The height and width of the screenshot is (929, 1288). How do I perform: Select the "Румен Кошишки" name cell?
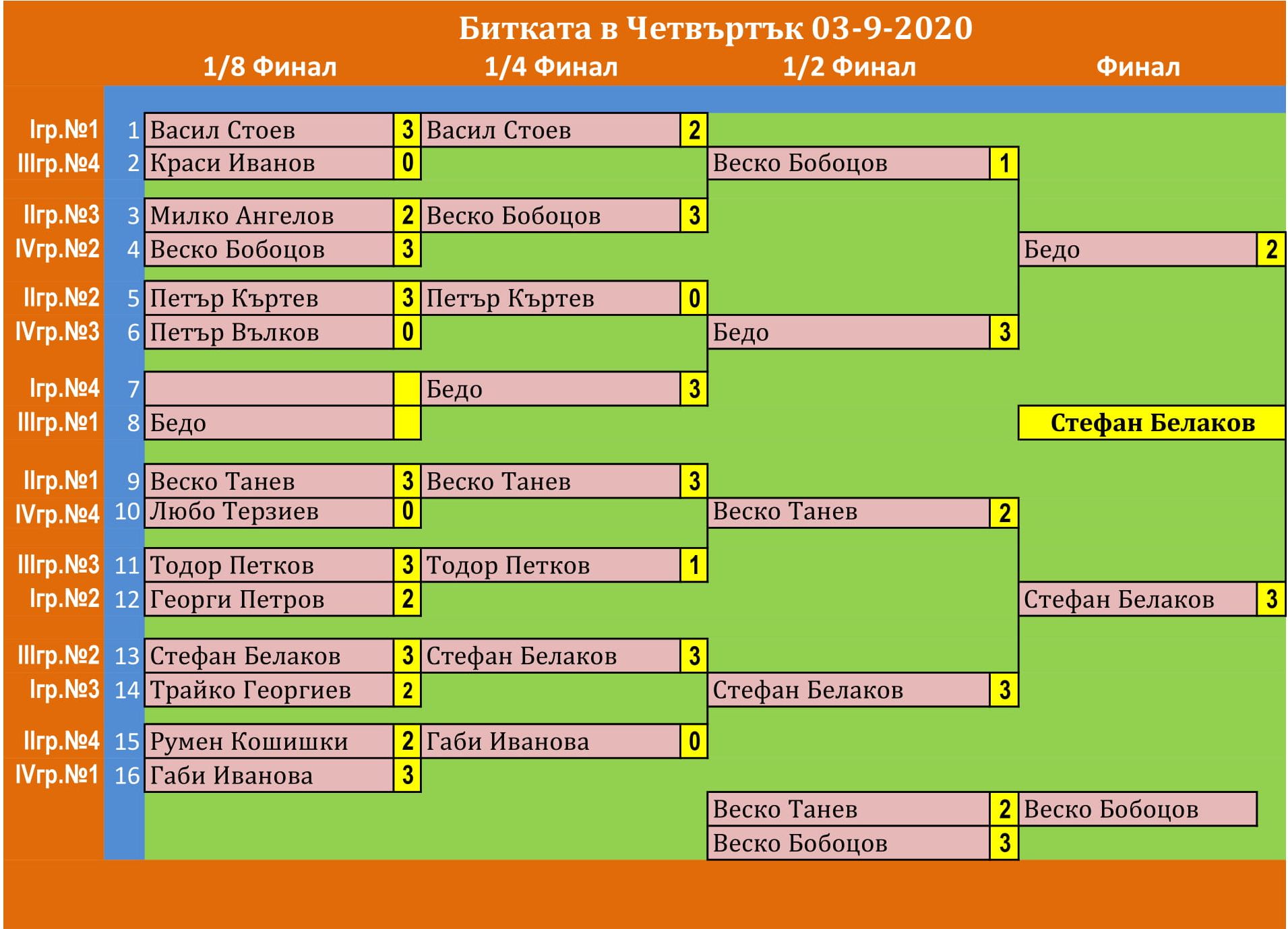pos(269,741)
